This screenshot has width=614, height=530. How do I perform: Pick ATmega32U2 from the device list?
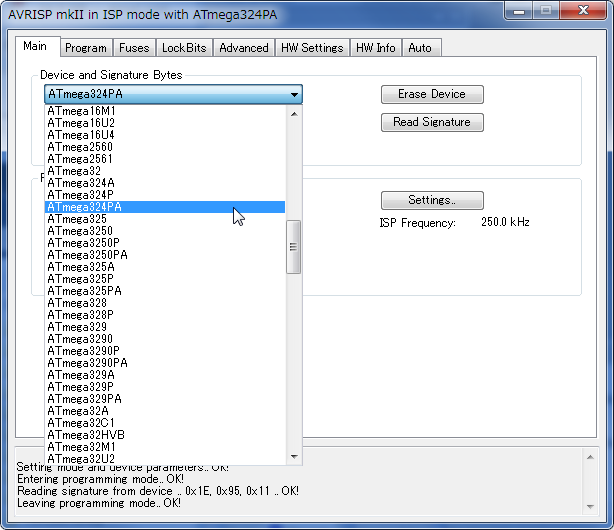165,459
